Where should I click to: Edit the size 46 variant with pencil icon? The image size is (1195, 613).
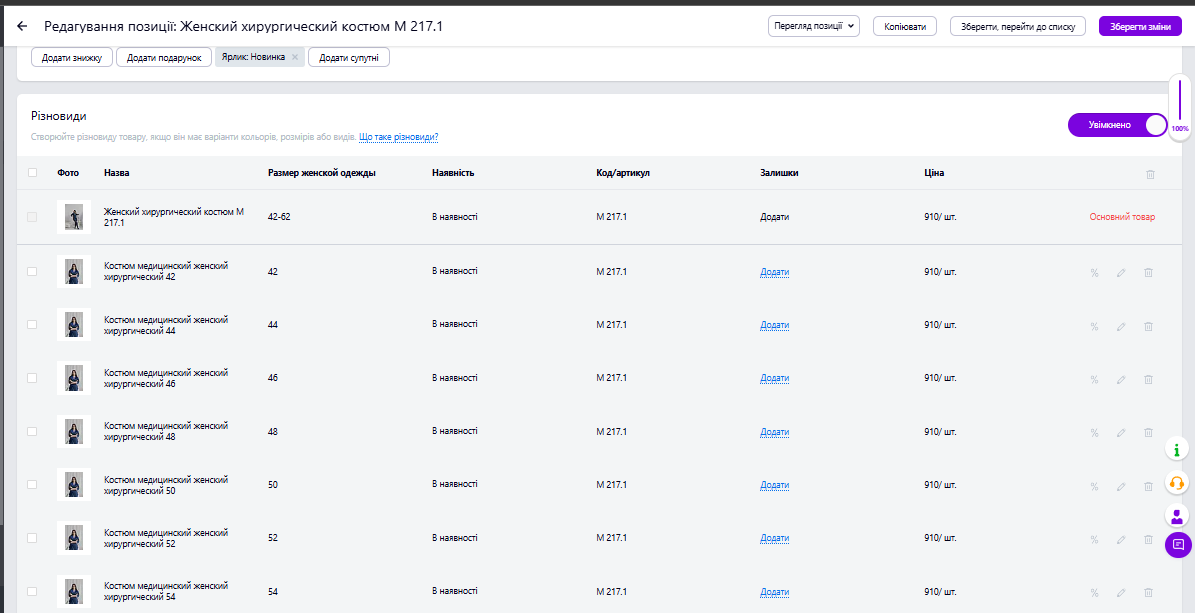click(1121, 380)
